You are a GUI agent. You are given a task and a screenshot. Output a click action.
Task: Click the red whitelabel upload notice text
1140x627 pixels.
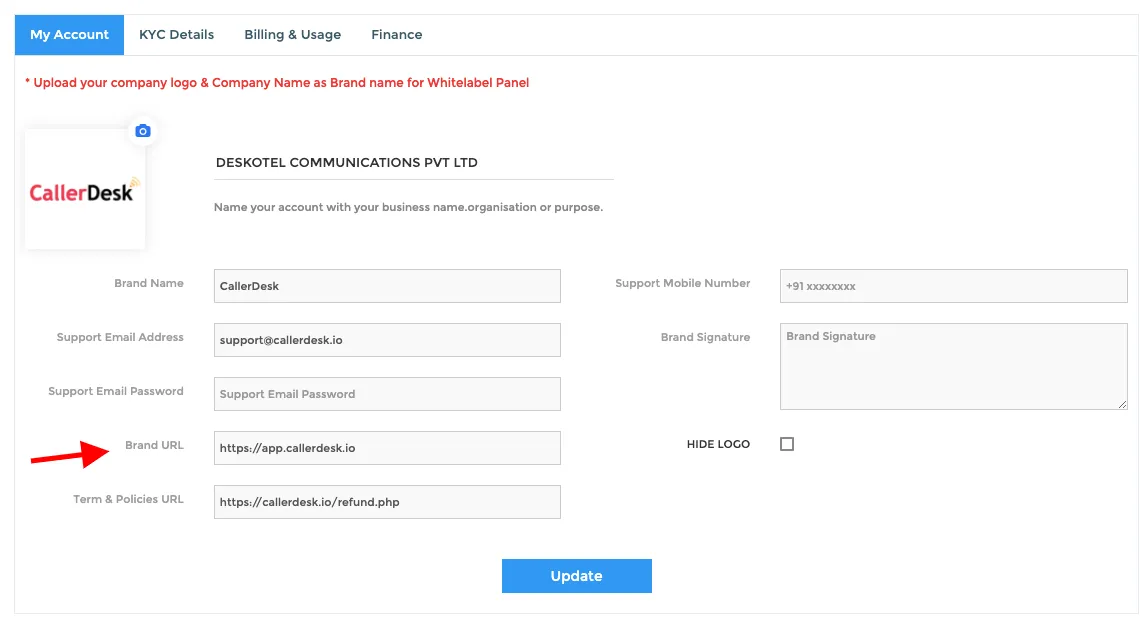[277, 83]
